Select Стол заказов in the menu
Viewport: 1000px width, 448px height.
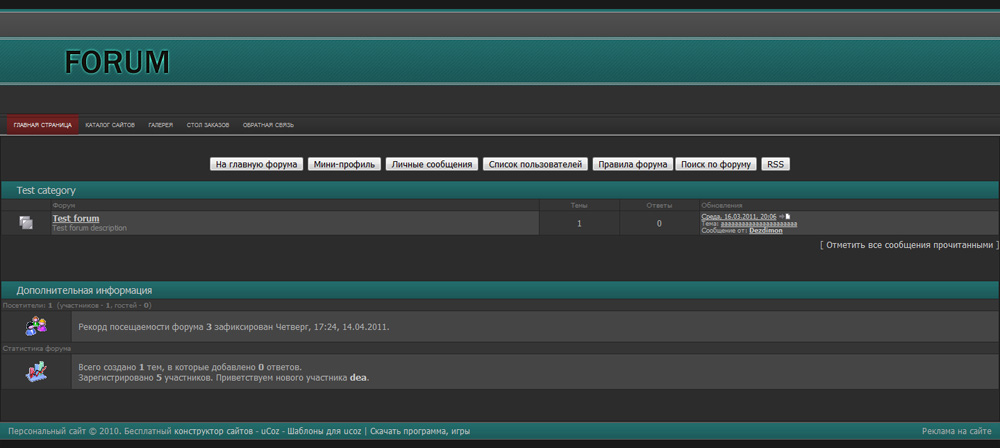pyautogui.click(x=208, y=125)
